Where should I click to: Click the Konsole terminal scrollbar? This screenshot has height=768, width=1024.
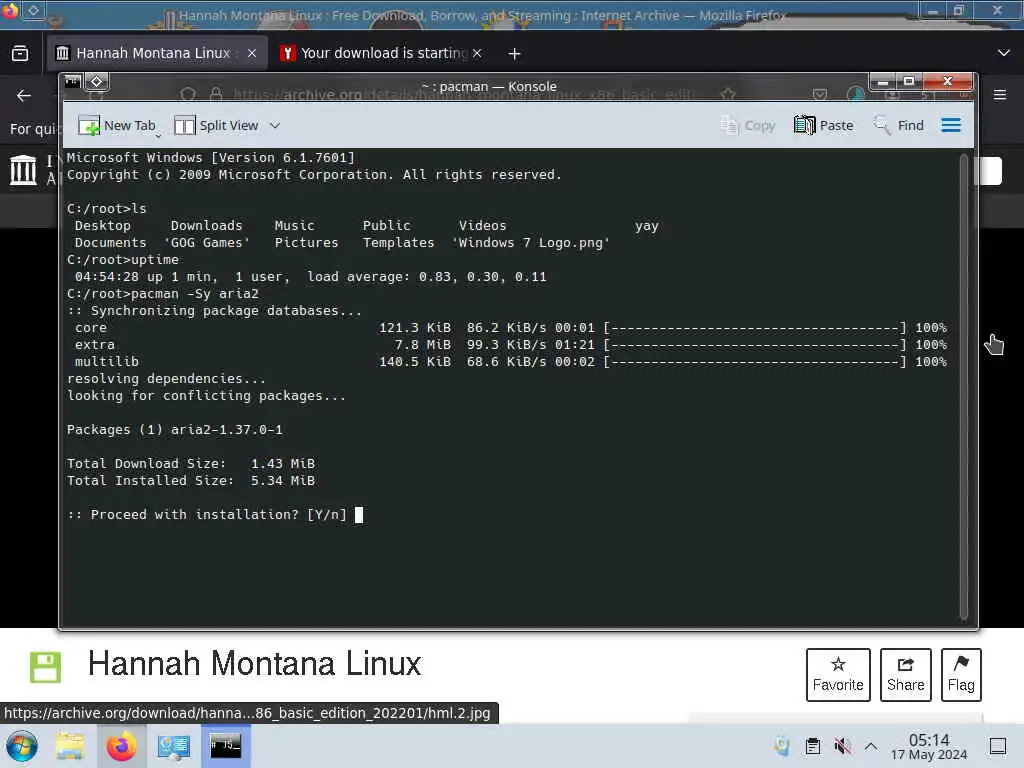964,387
